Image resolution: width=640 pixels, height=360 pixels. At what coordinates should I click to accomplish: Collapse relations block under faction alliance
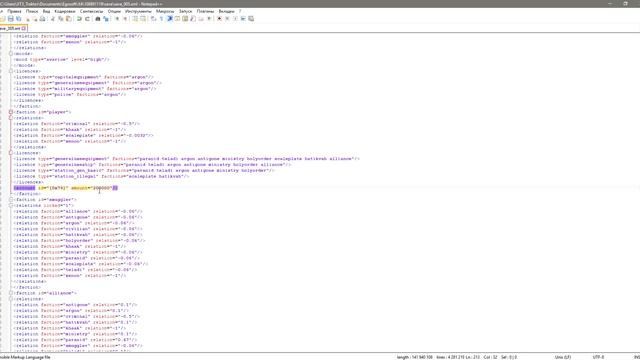[11, 299]
